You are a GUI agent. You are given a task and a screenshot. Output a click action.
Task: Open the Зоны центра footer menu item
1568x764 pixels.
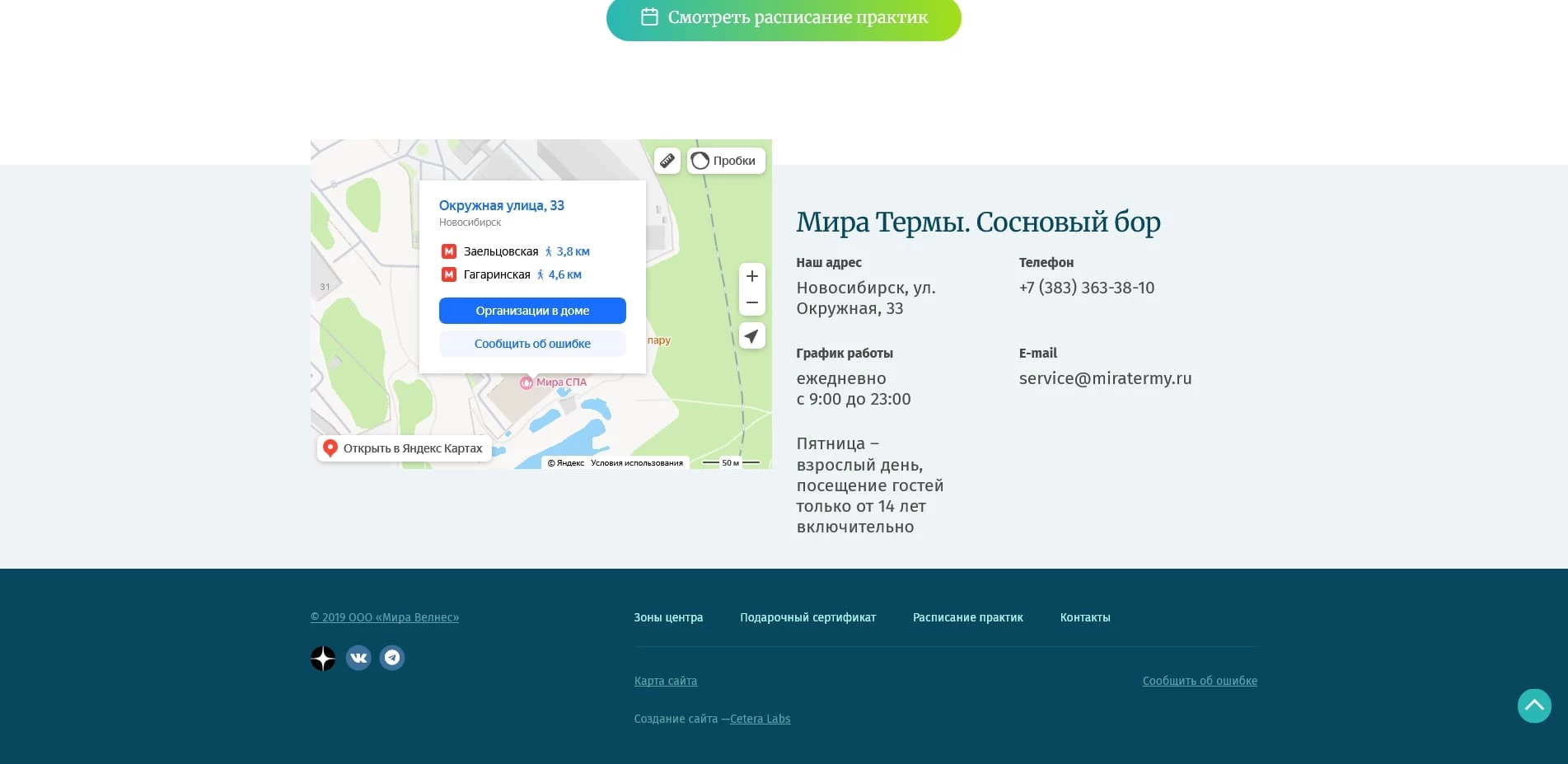[x=668, y=617]
